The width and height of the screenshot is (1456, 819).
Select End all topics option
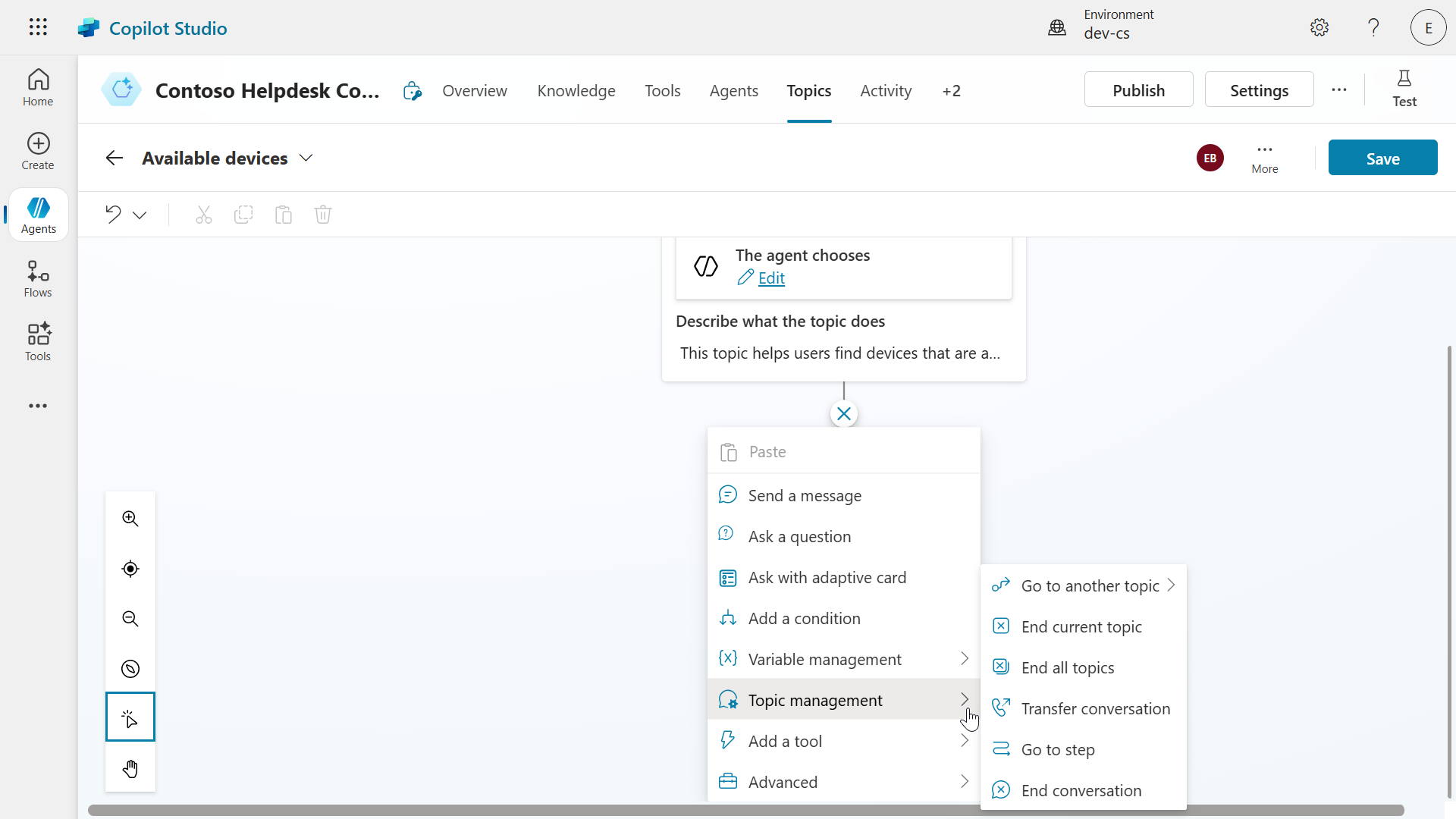click(1067, 667)
